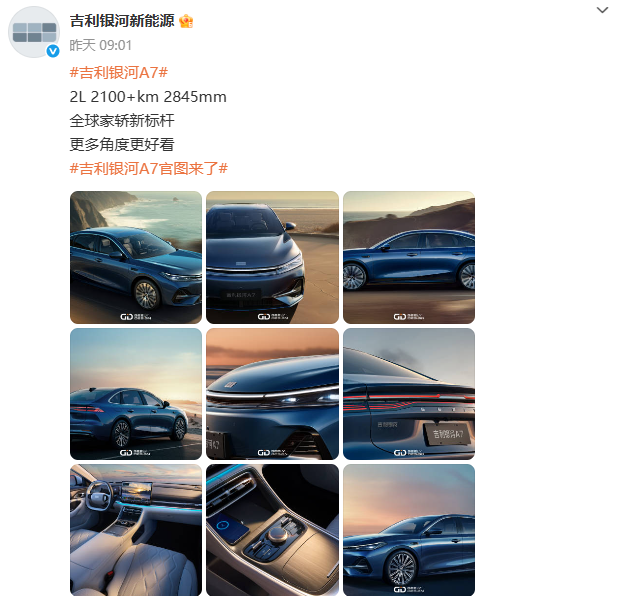617x596 pixels.
Task: Open the rear-quarter sunset car photo
Action: 136,394
